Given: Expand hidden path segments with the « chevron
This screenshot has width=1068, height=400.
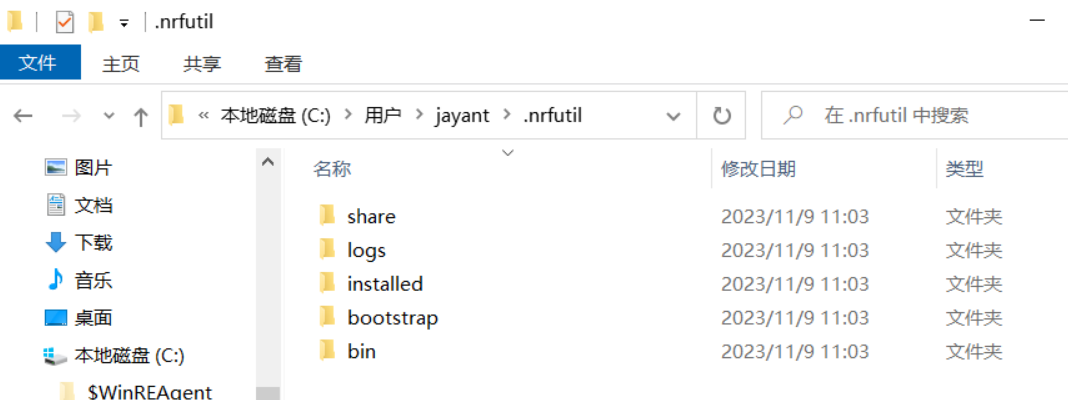Looking at the screenshot, I should [x=203, y=116].
